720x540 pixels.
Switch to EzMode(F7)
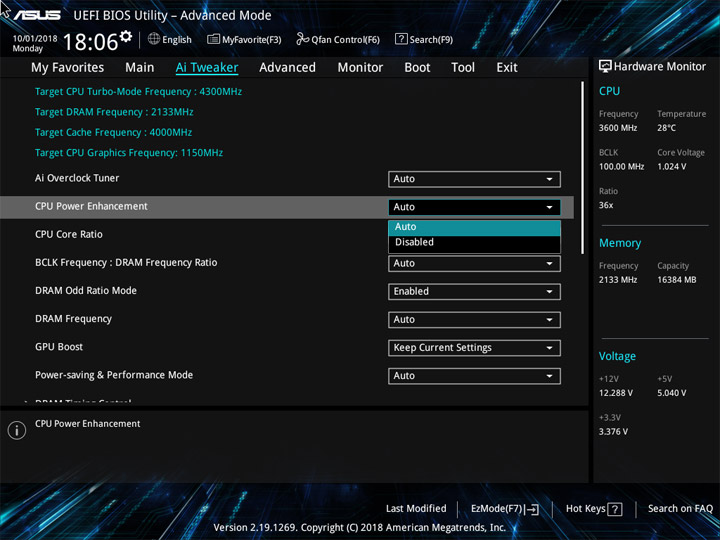(505, 509)
